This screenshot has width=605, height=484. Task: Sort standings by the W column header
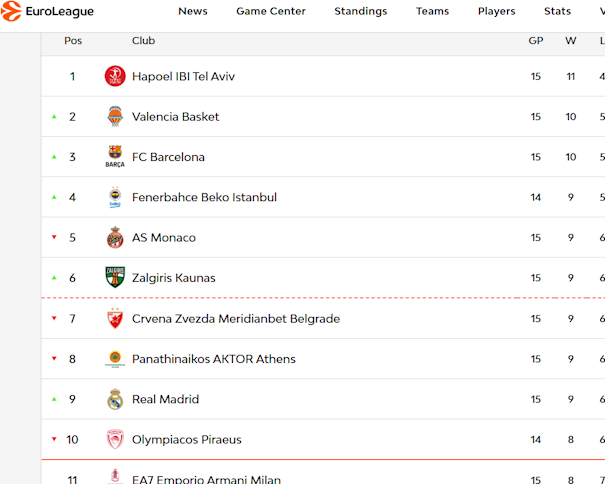coord(571,41)
